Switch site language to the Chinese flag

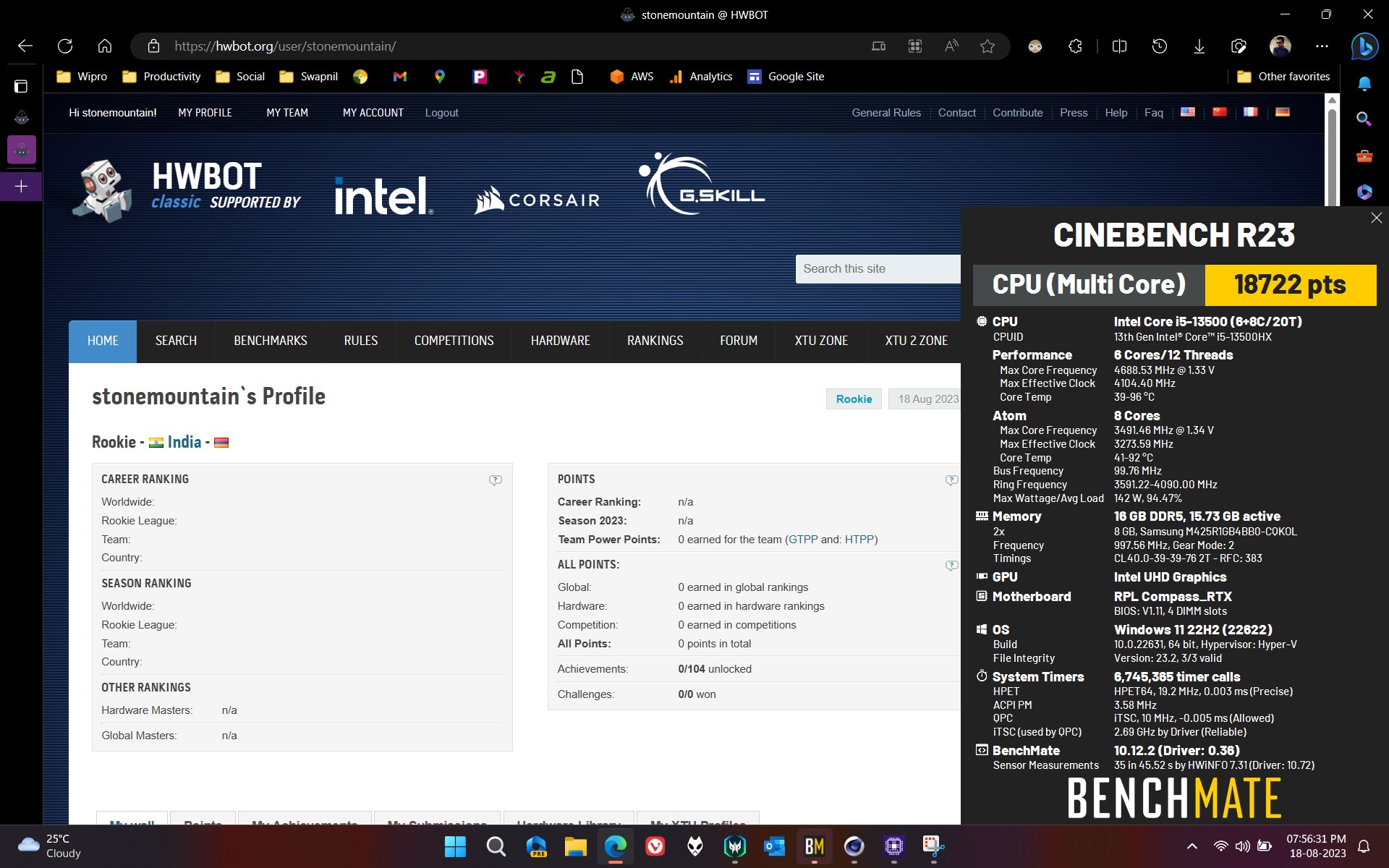coord(1219,112)
